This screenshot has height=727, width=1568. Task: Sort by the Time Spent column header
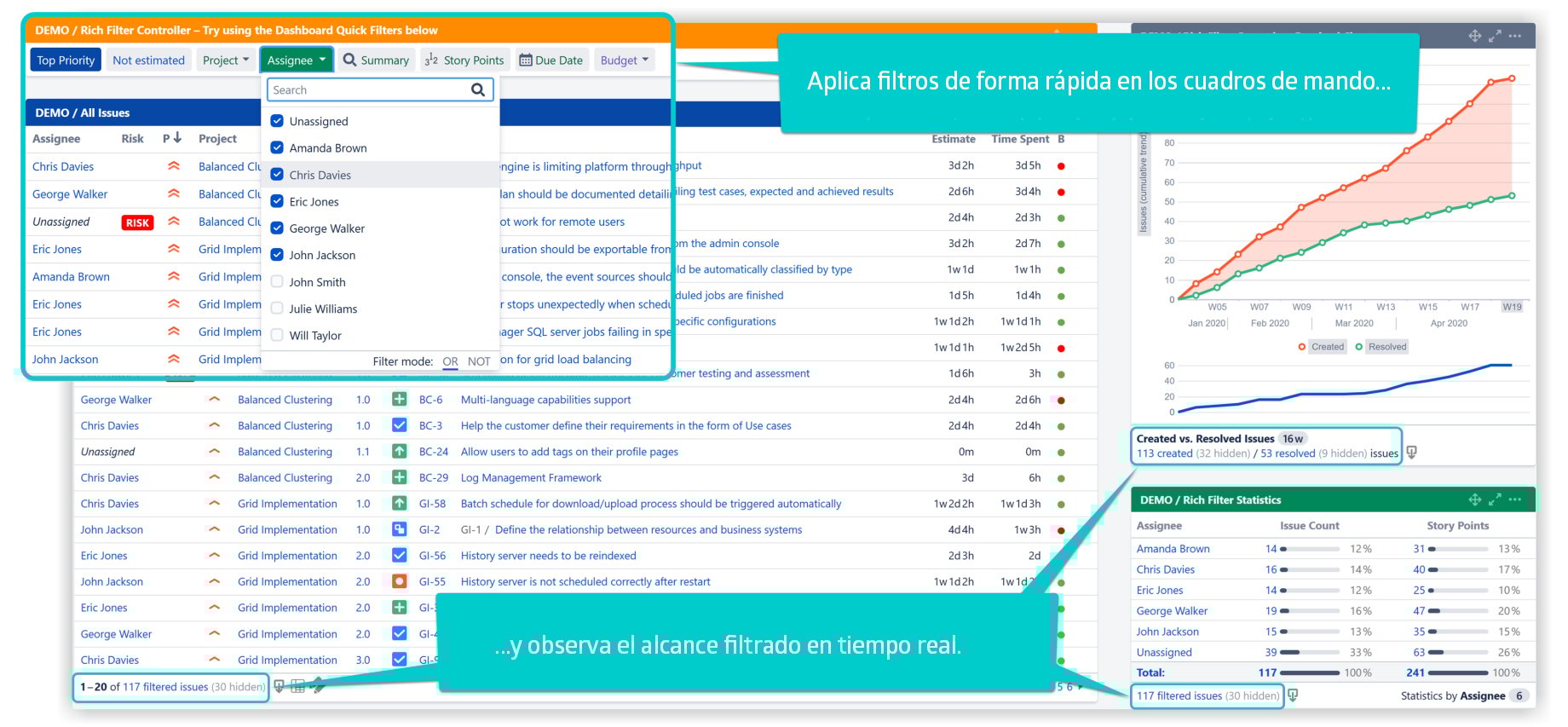pos(1020,138)
